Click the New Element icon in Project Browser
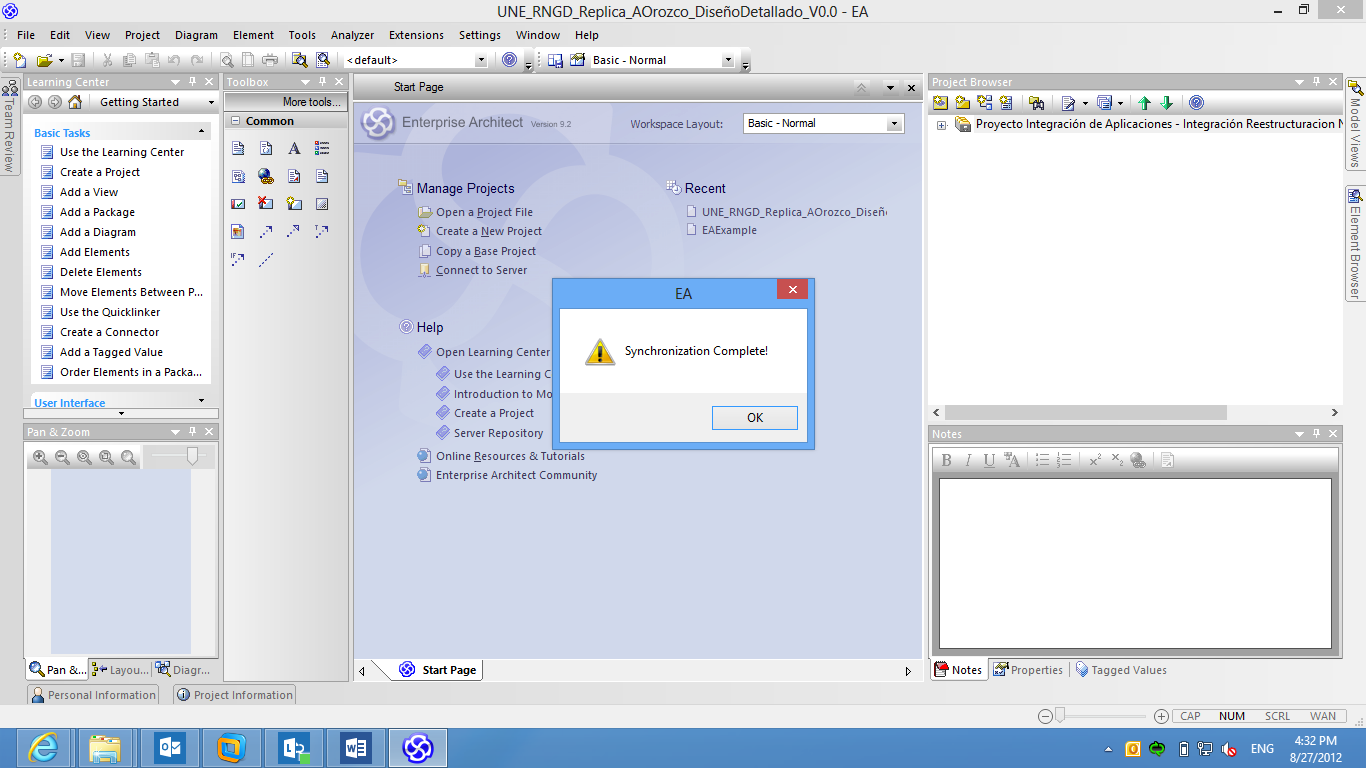The height and width of the screenshot is (768, 1366). click(x=1006, y=102)
